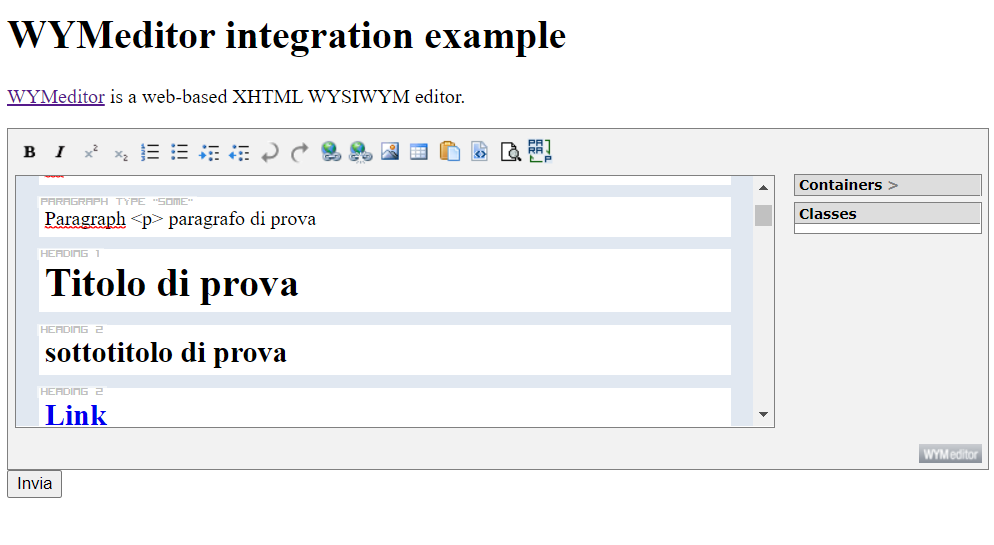This screenshot has height=545, width=994.
Task: Click the misspelled word 'Paragraph'
Action: pyautogui.click(x=86, y=219)
